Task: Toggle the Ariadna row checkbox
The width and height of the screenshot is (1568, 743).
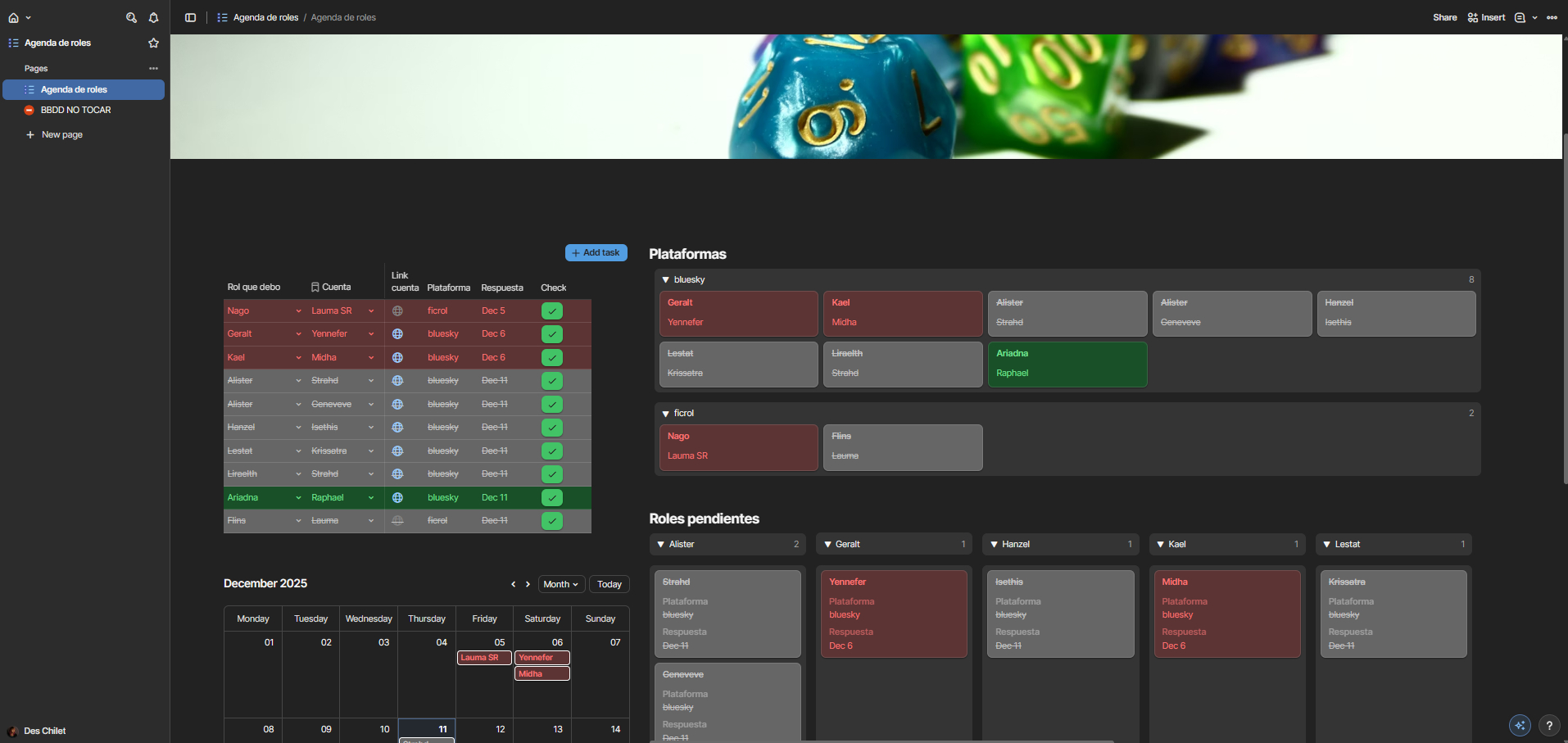Action: pyautogui.click(x=551, y=498)
